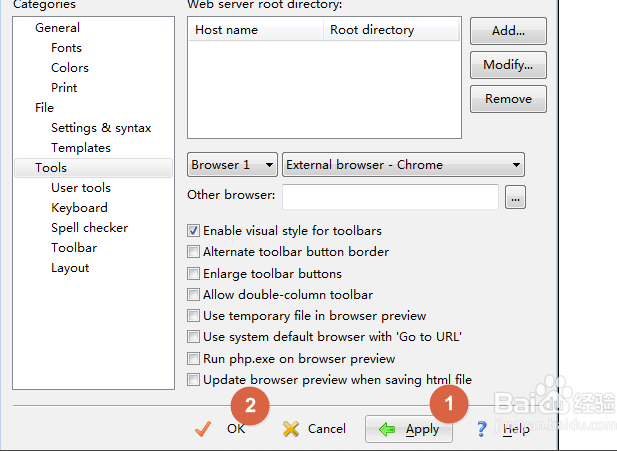Select 'Settings & syntax' in Categories tree

[101, 128]
